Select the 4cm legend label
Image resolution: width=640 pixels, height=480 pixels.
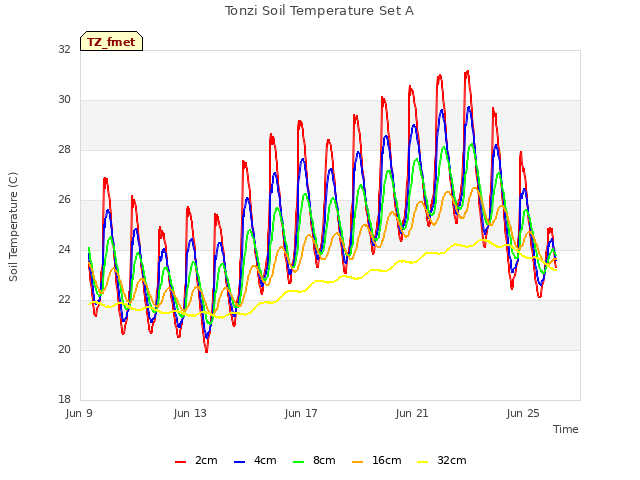[x=265, y=460]
